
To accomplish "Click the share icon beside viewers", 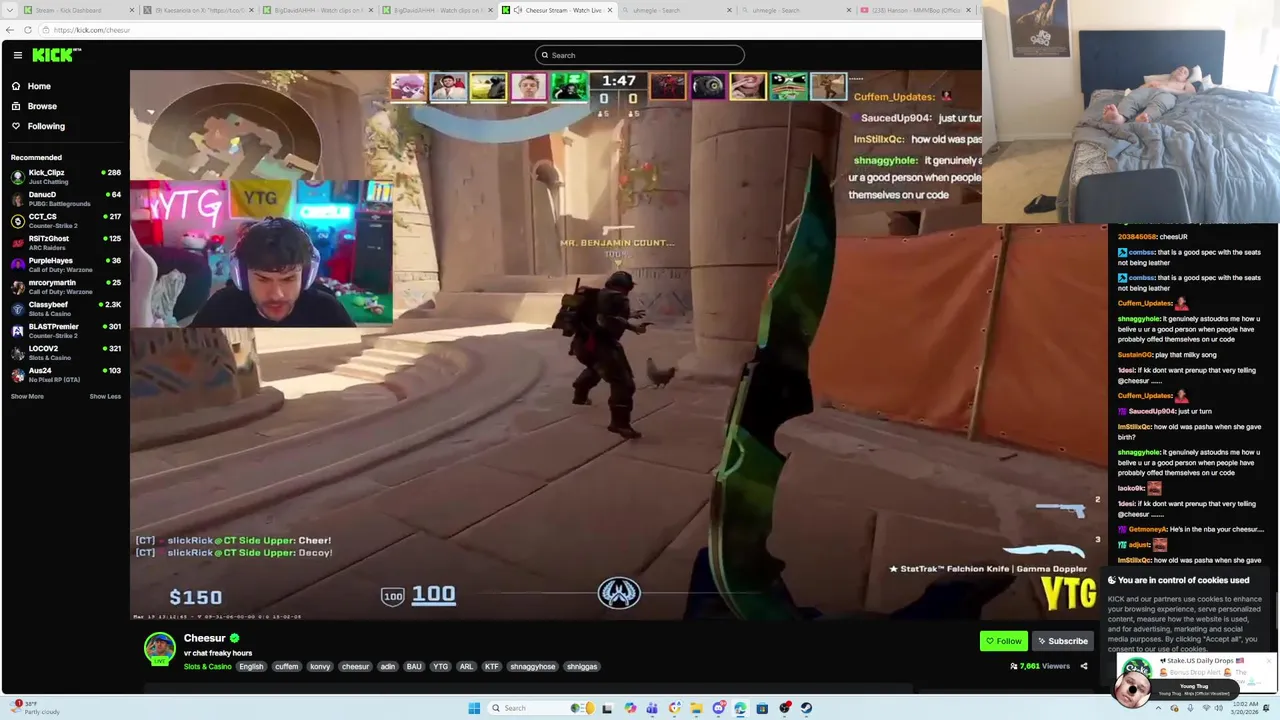I will point(1083,666).
